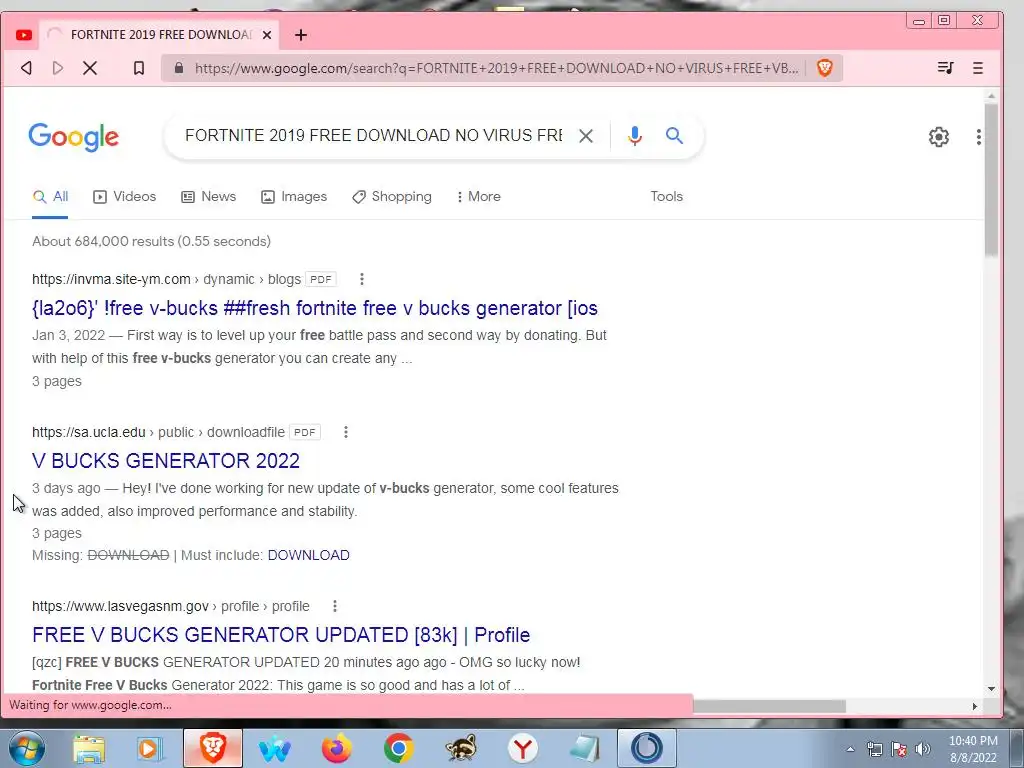Open the blue circle app in taskbar
The width and height of the screenshot is (1024, 768).
tap(647, 748)
